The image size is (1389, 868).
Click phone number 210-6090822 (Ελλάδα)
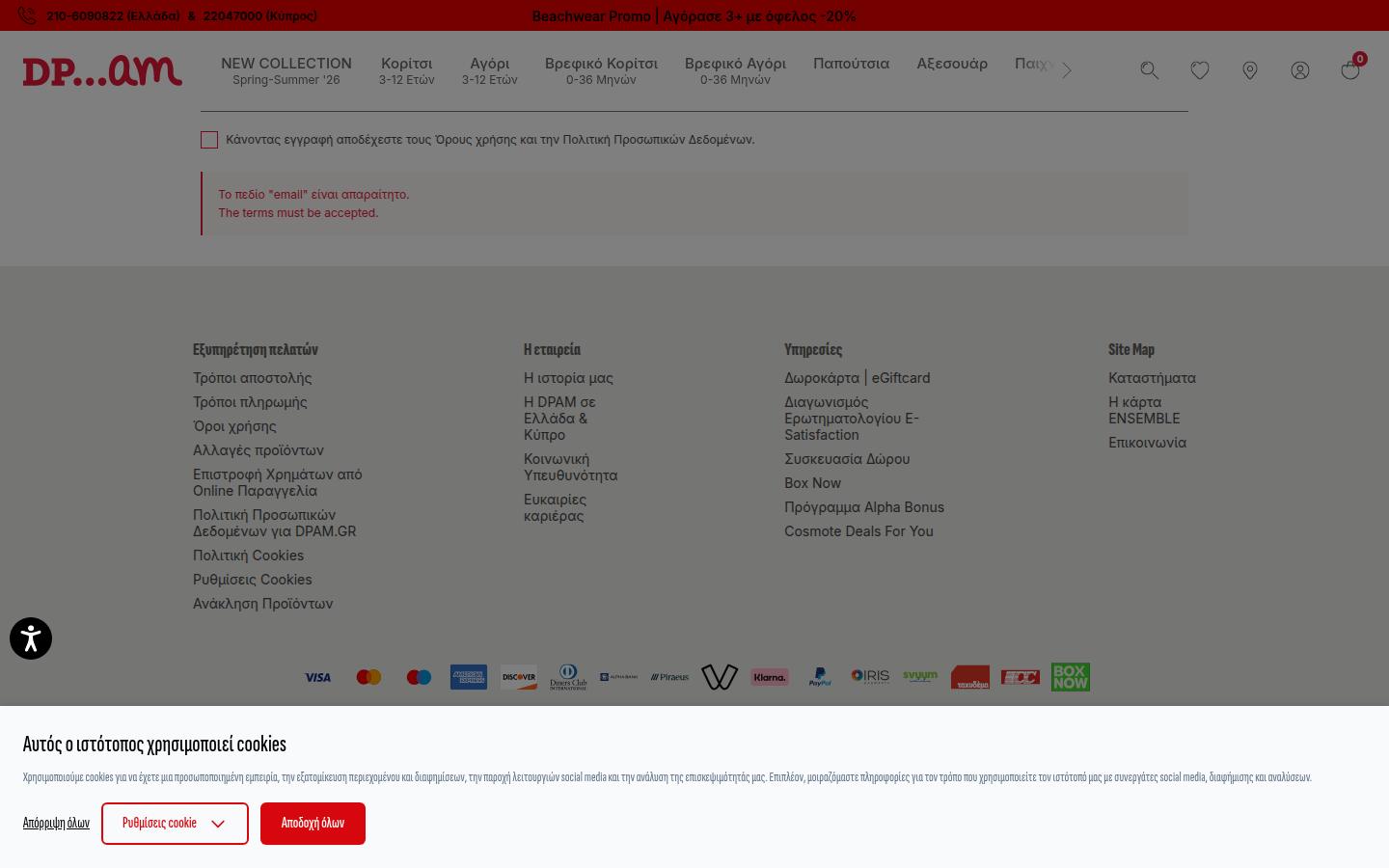114,16
